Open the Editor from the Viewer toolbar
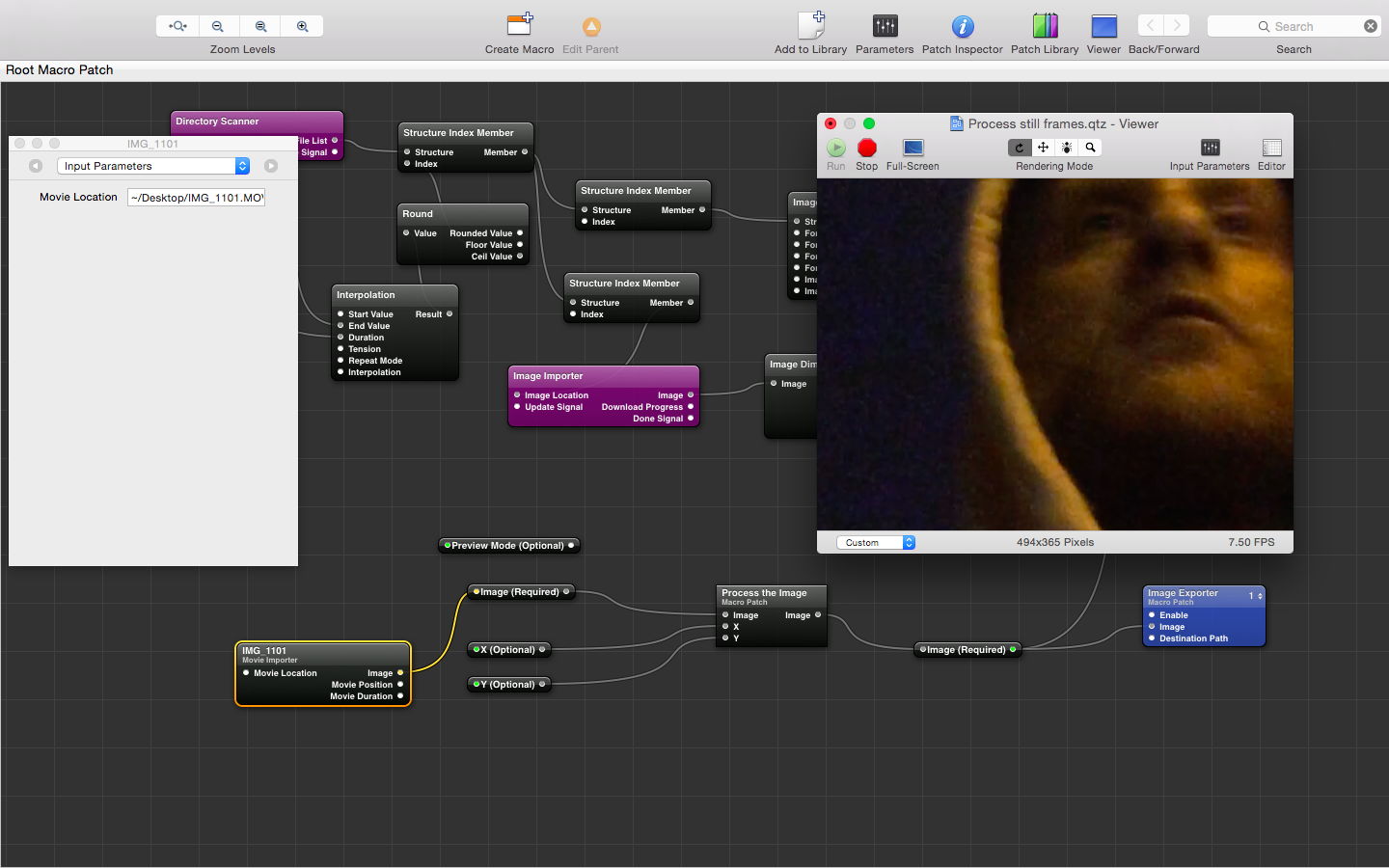 (x=1272, y=148)
